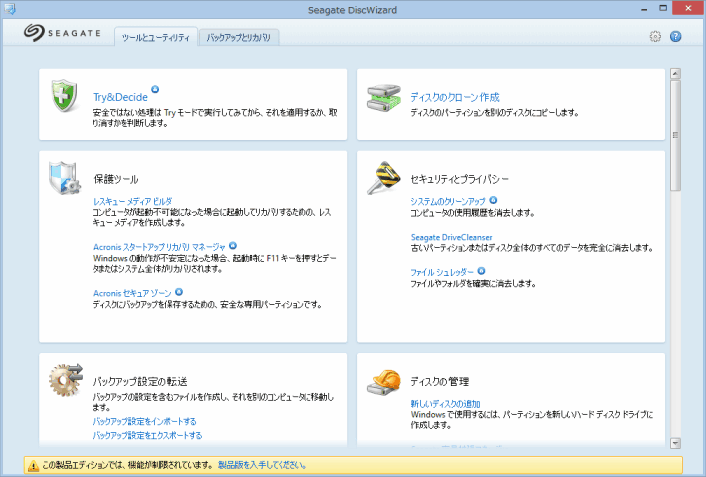Click the yellow warning triangle icon
The height and width of the screenshot is (477, 706).
[33, 466]
